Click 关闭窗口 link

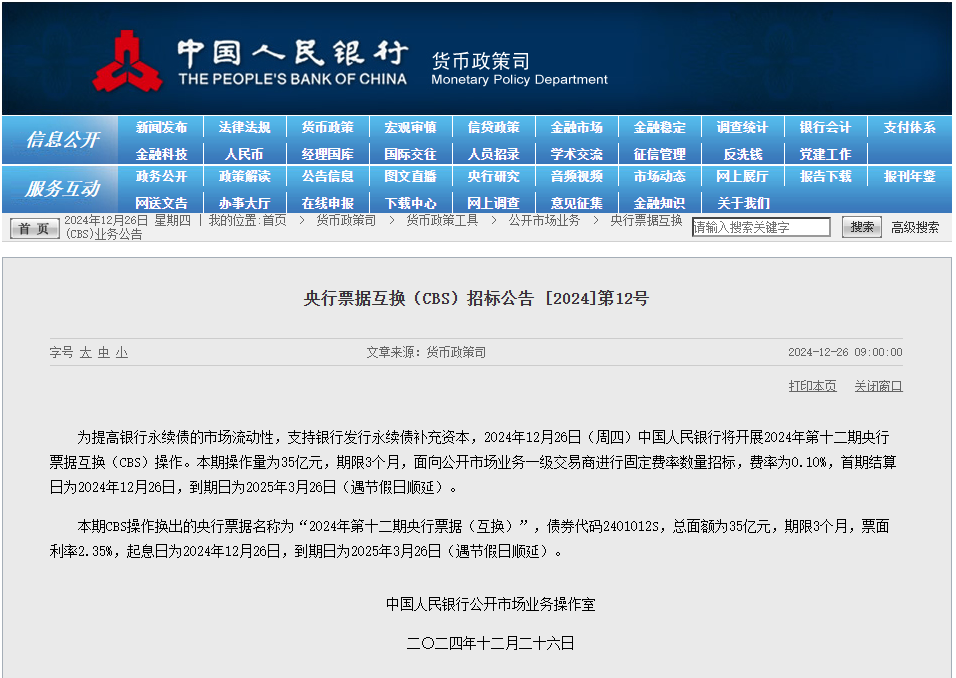click(x=878, y=386)
